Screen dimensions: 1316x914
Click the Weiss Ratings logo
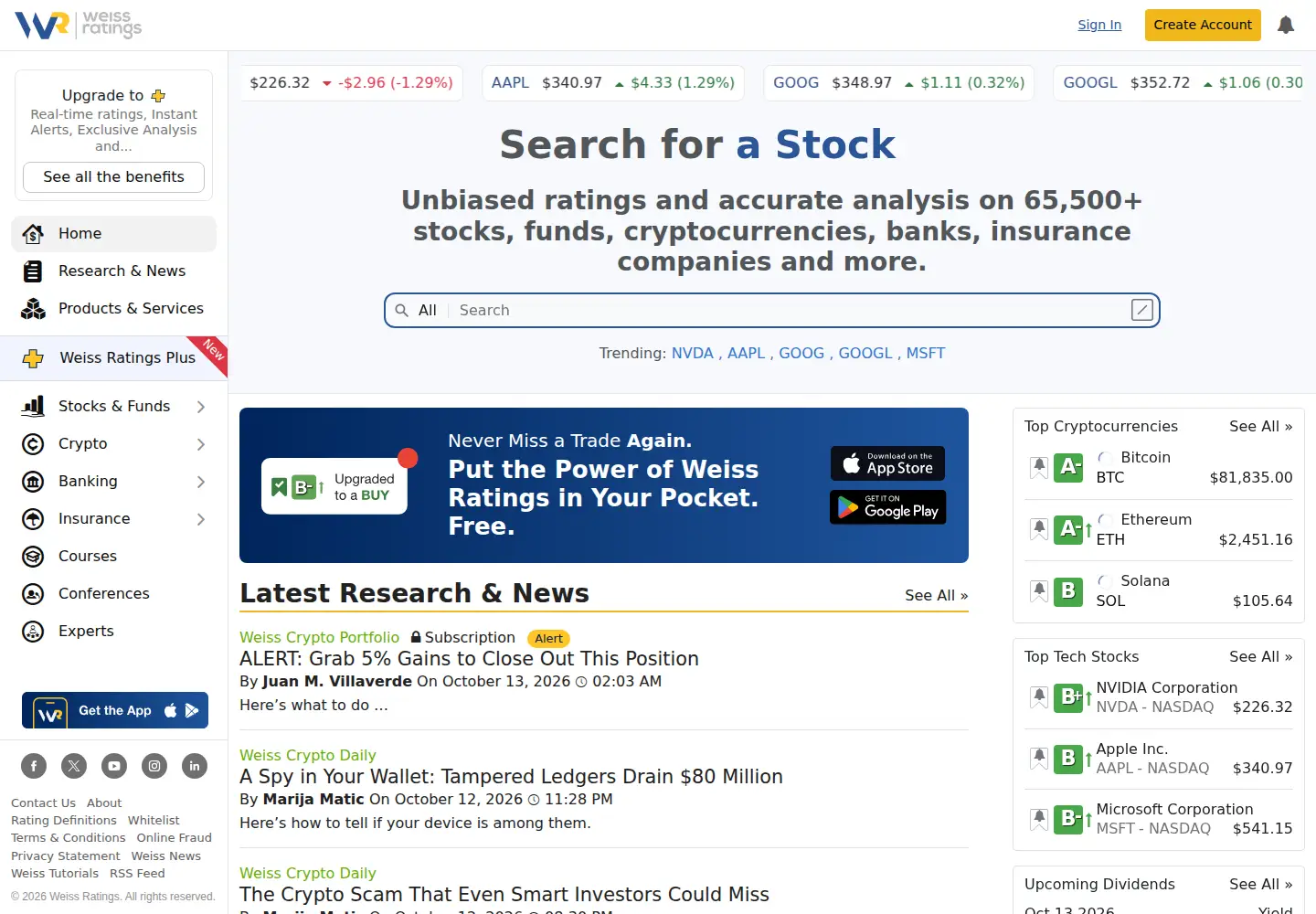pos(79,25)
